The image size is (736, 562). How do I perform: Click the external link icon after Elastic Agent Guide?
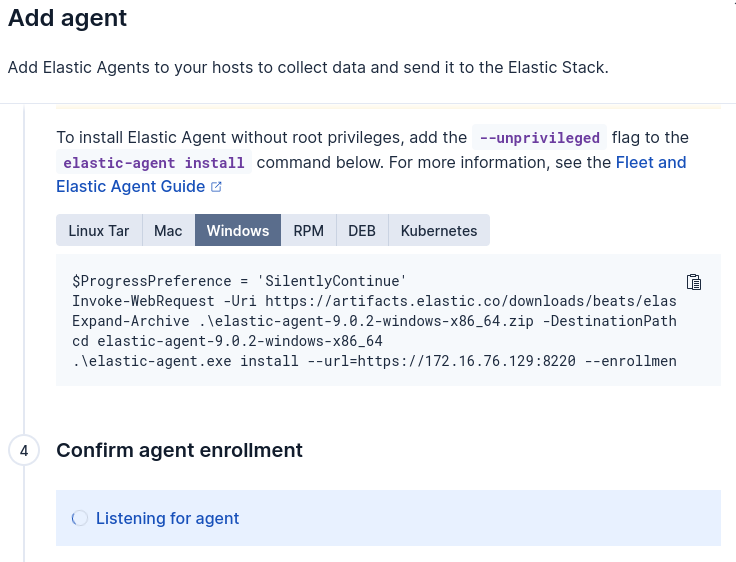click(x=216, y=187)
